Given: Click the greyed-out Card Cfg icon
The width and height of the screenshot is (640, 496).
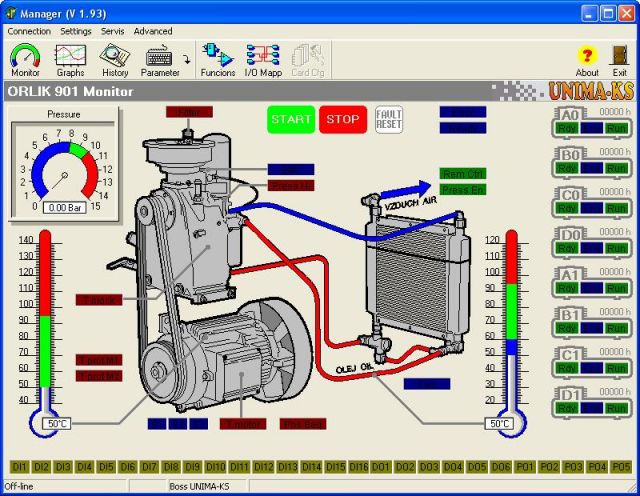Looking at the screenshot, I should point(308,60).
